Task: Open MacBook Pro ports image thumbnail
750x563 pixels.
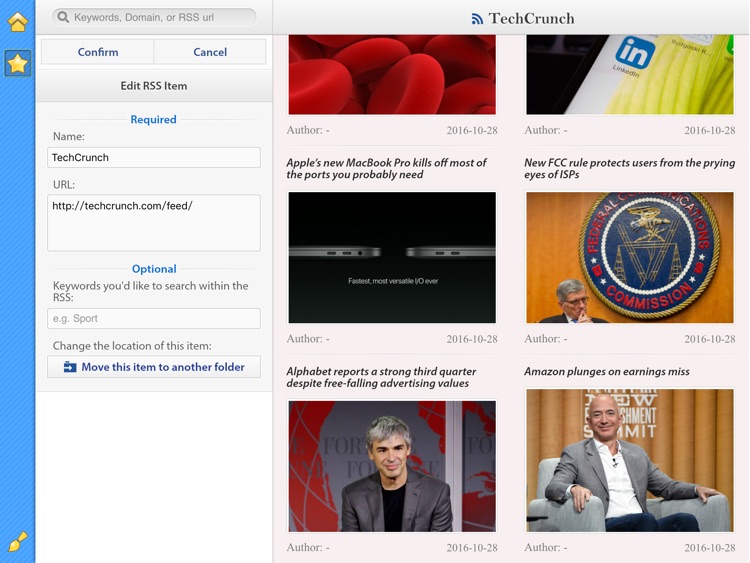Action: pyautogui.click(x=392, y=257)
